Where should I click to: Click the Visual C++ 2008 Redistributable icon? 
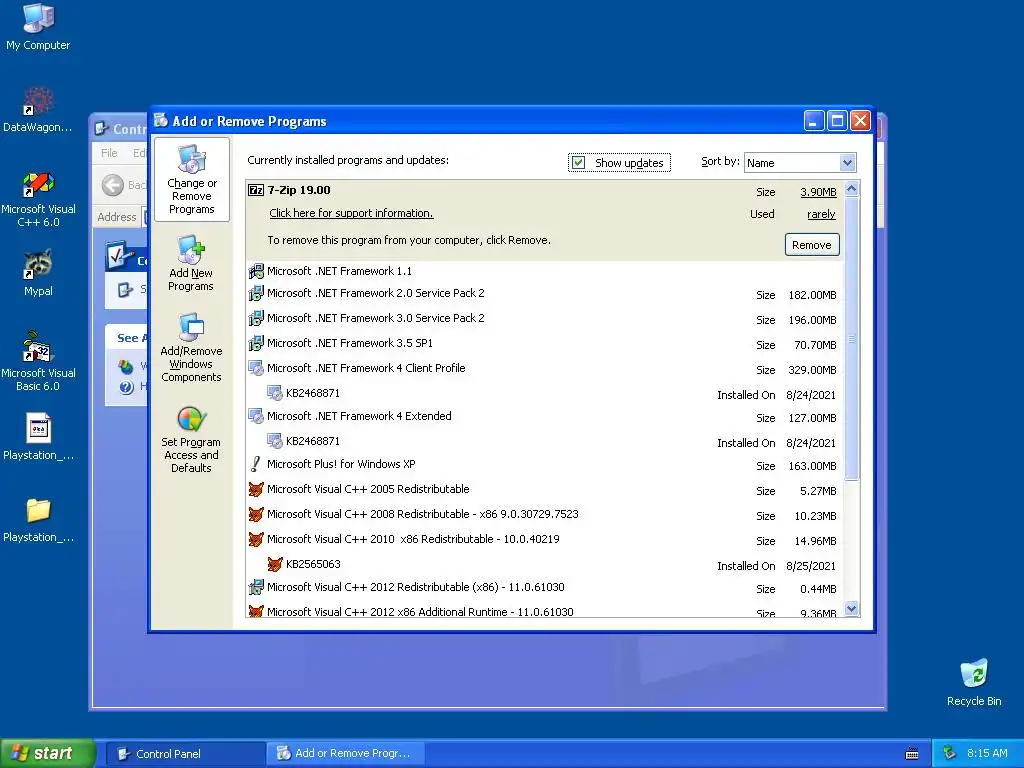click(x=256, y=514)
